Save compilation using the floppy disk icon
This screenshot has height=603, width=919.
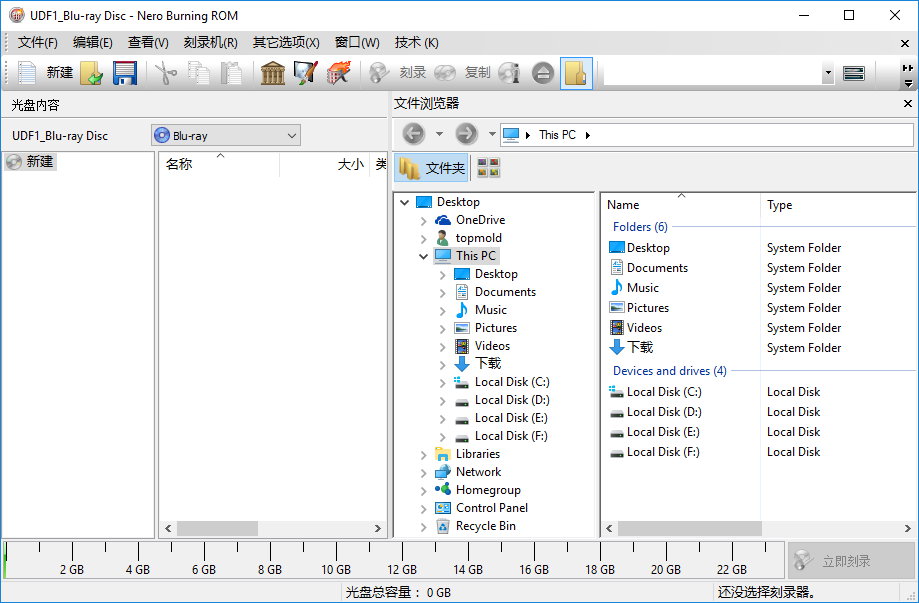click(x=124, y=73)
